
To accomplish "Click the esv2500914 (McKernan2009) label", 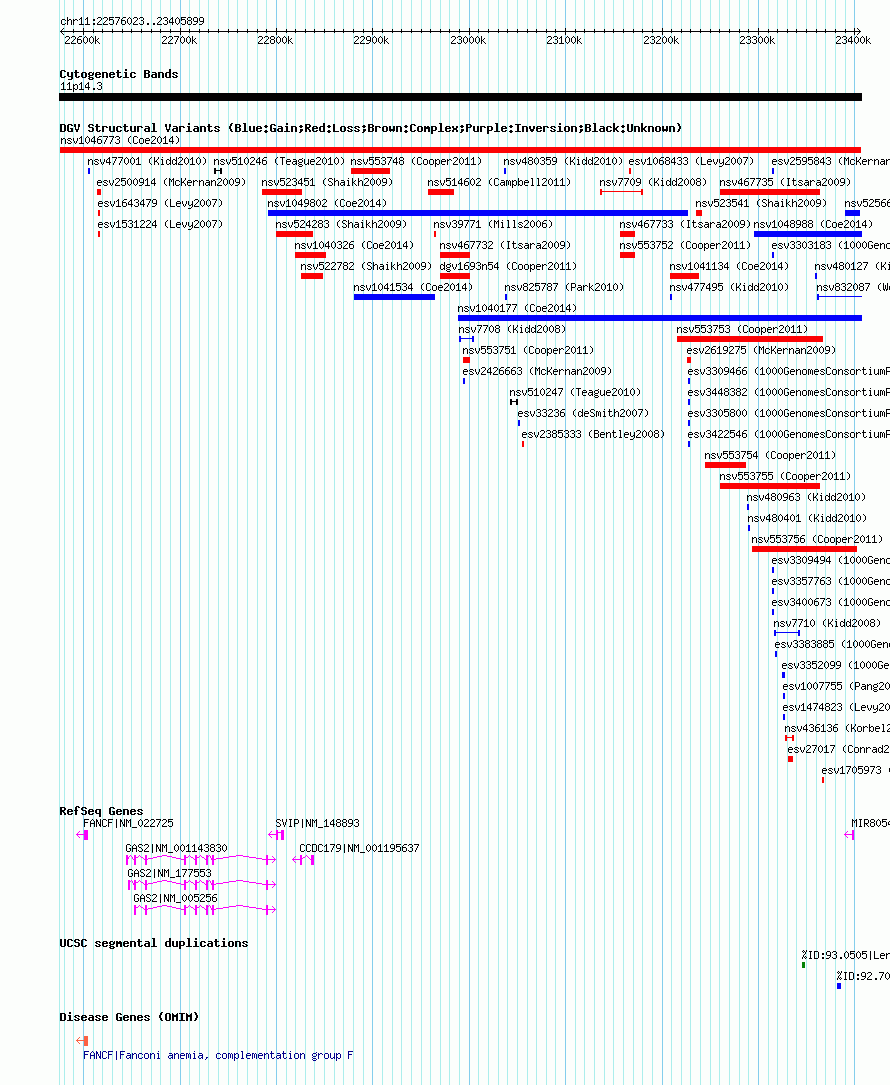I will 171,182.
